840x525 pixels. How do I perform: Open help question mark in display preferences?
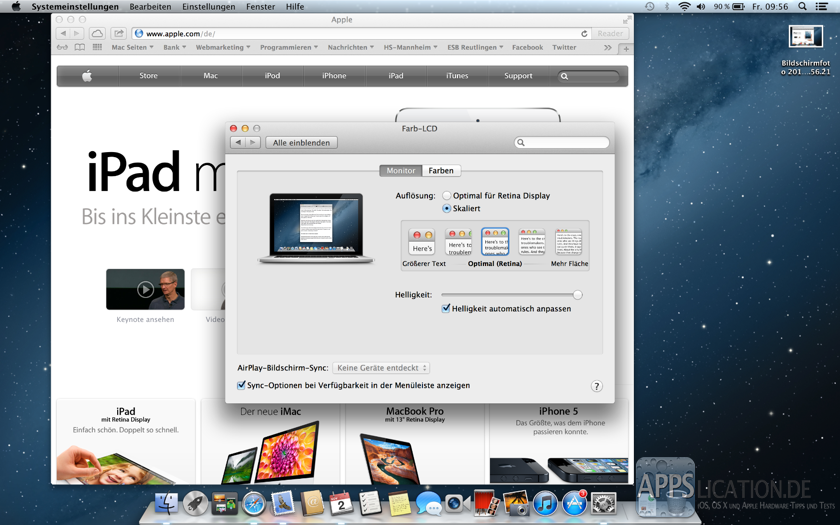pos(596,386)
